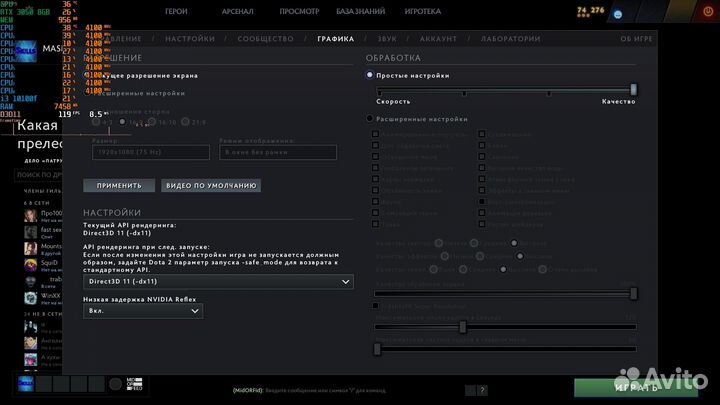This screenshot has width=720, height=405.
Task: Select the ГРАФИКА tab
Action: [x=336, y=39]
